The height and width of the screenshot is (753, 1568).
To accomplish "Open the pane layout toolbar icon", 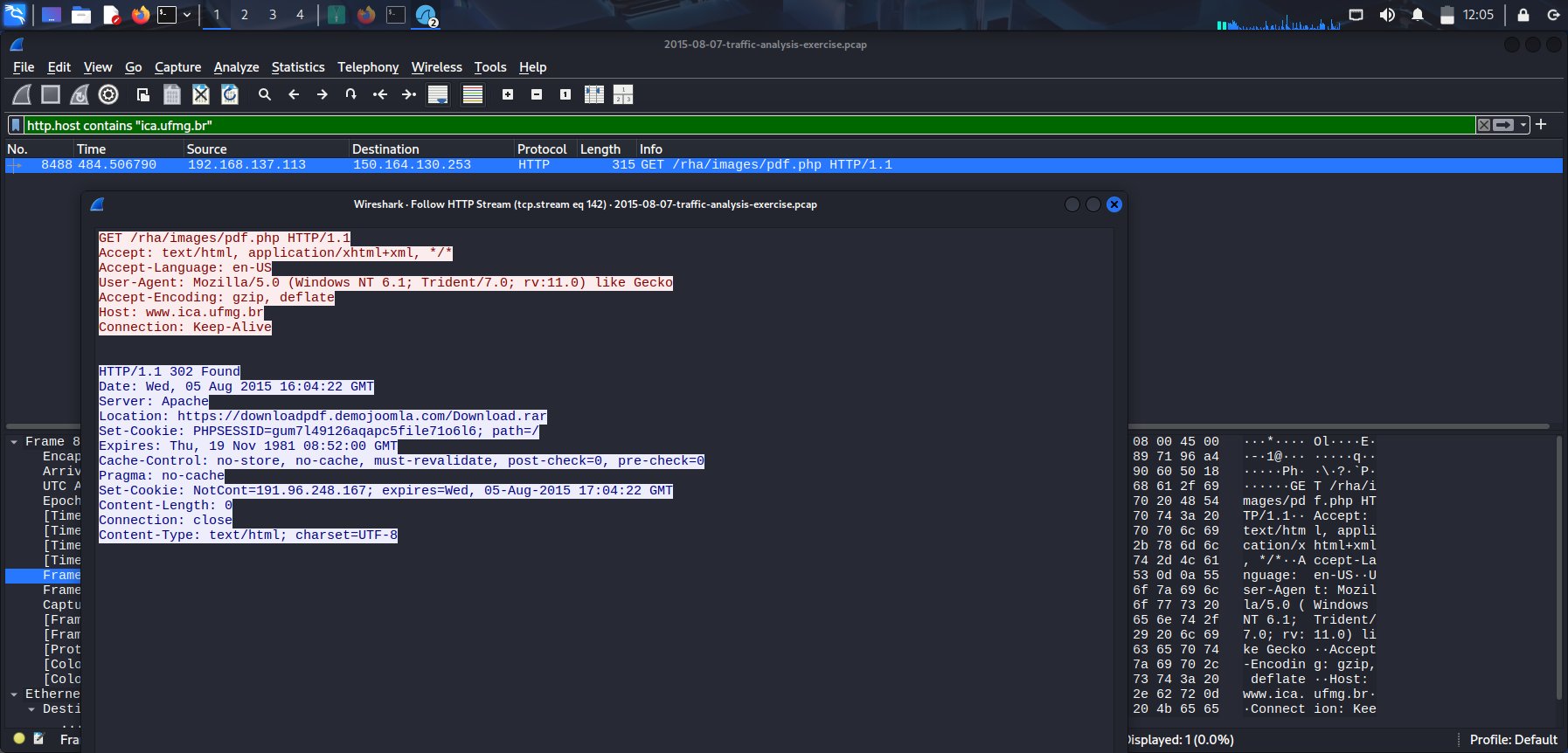I will [623, 94].
